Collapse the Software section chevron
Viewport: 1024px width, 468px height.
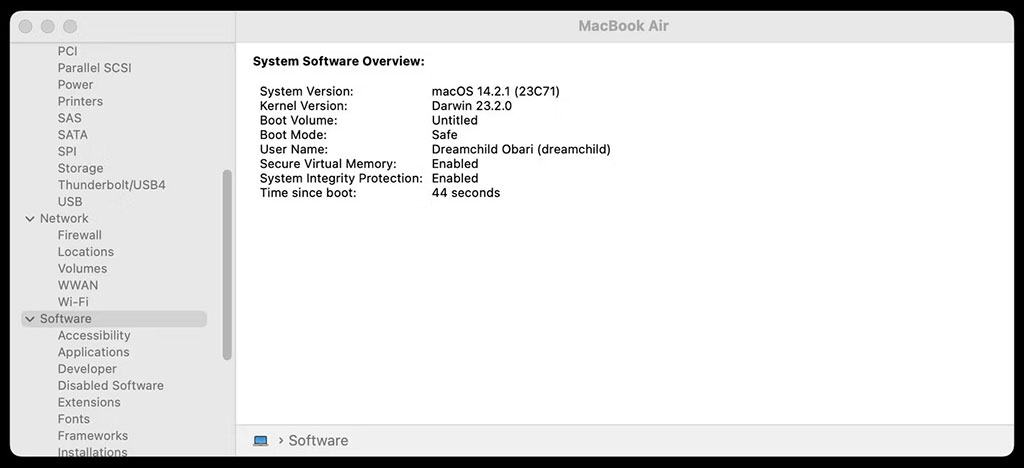click(x=30, y=319)
